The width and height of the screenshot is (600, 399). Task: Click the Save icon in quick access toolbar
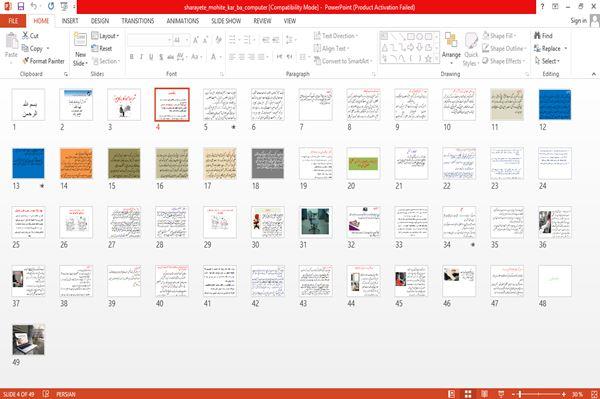click(x=21, y=6)
